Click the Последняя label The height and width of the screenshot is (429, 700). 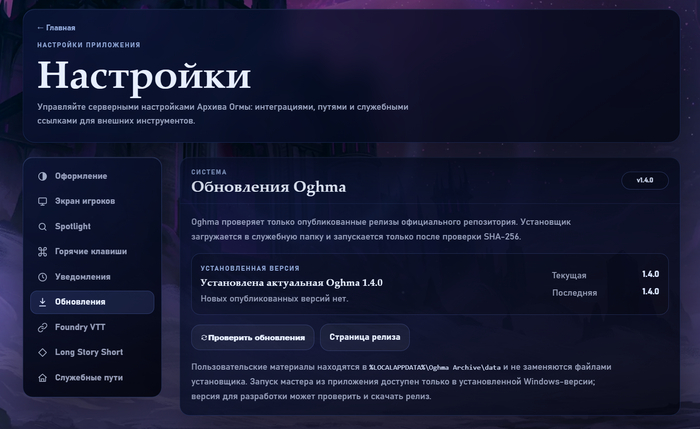click(575, 293)
